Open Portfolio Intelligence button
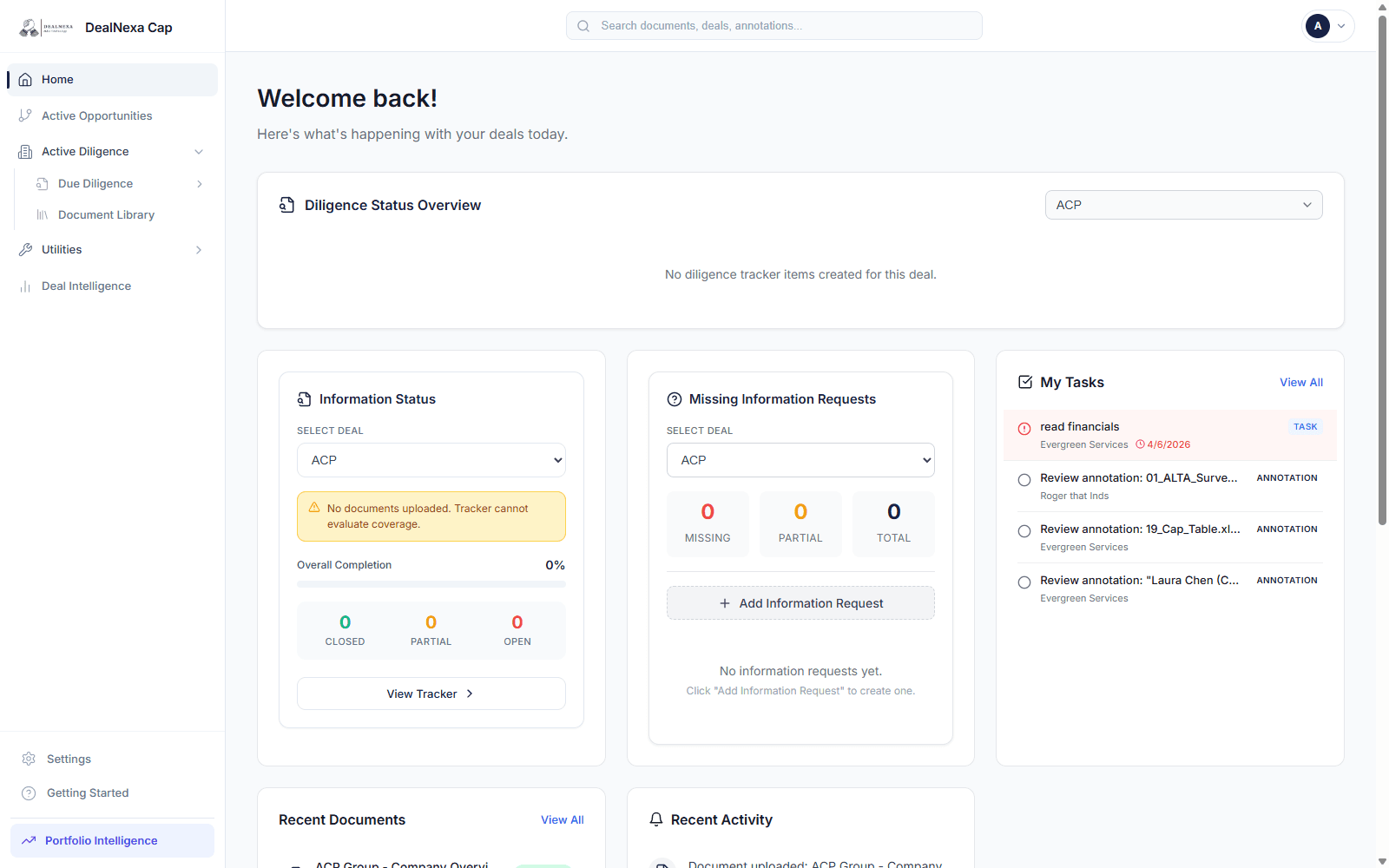This screenshot has width=1389, height=868. click(112, 840)
